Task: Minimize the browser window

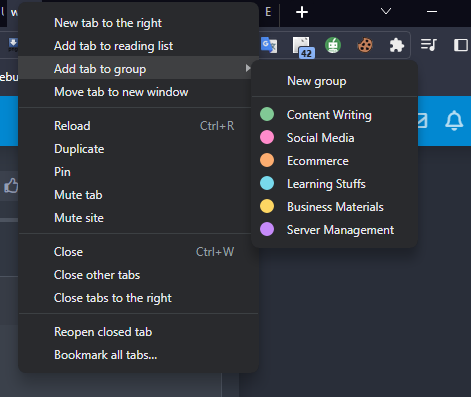Action: (432, 11)
